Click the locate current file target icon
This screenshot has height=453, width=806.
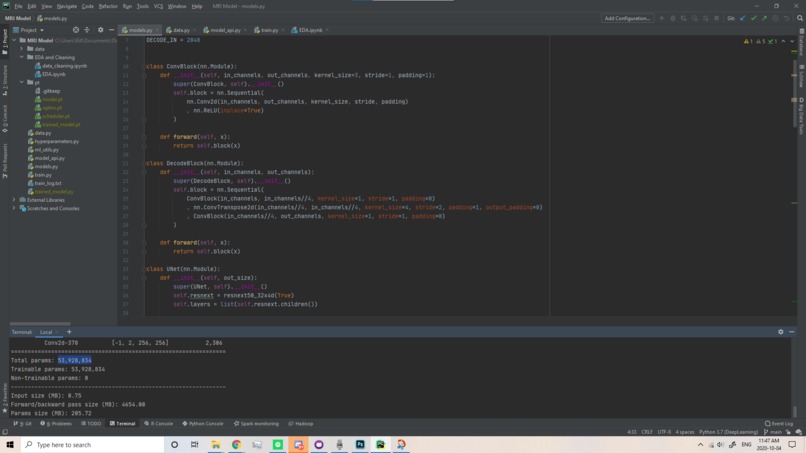[x=76, y=30]
